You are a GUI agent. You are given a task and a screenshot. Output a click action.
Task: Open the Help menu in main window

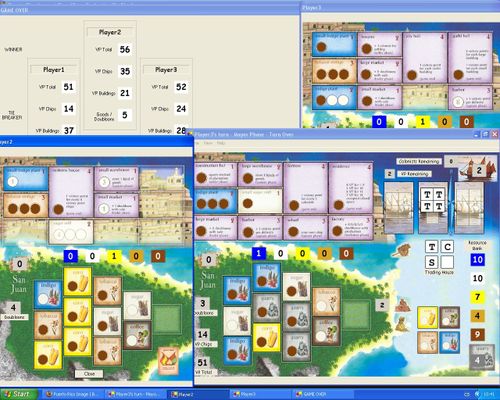[x=221, y=143]
